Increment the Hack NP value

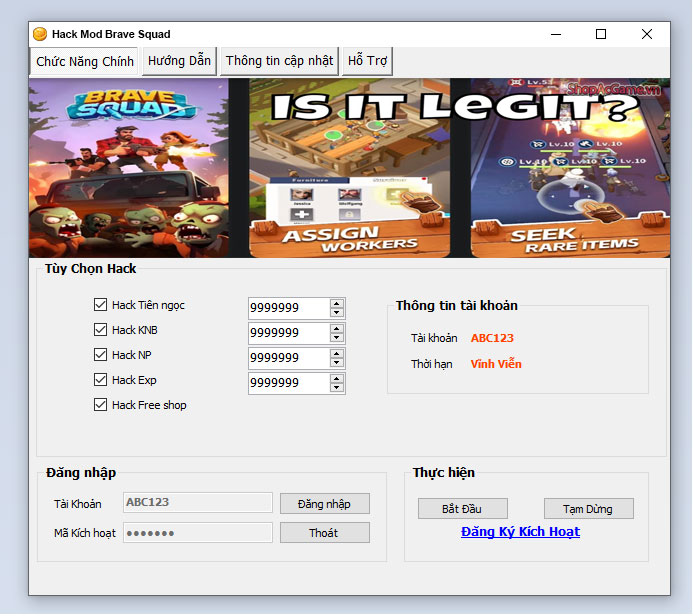coord(337,354)
